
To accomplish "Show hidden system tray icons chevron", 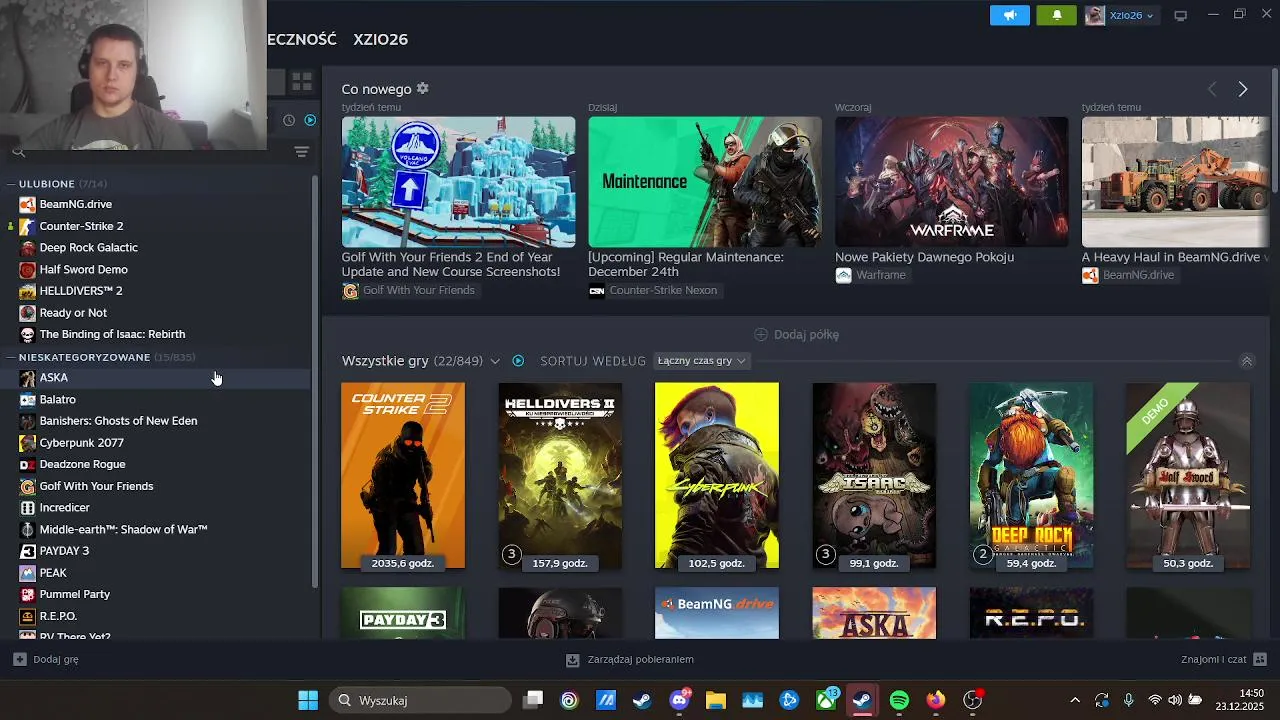I will [1075, 700].
